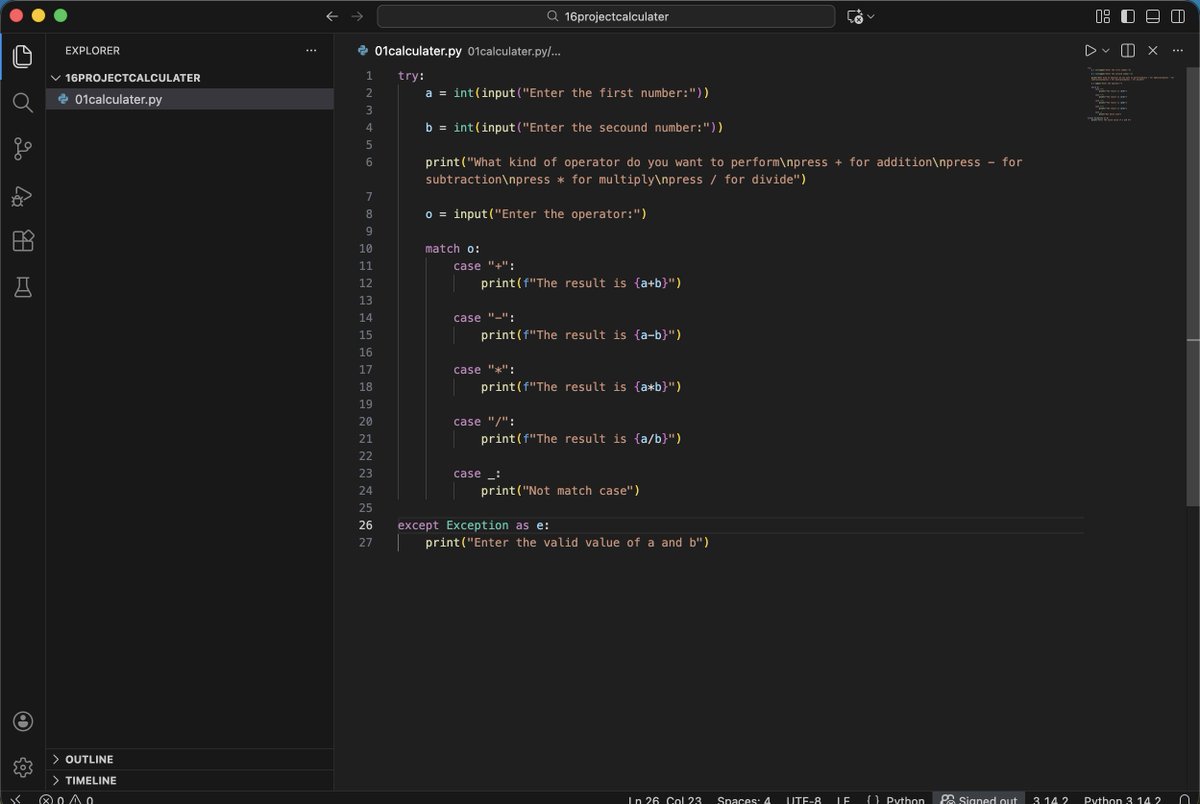Toggle the primary side bar visibility
1200x804 pixels.
click(1127, 16)
